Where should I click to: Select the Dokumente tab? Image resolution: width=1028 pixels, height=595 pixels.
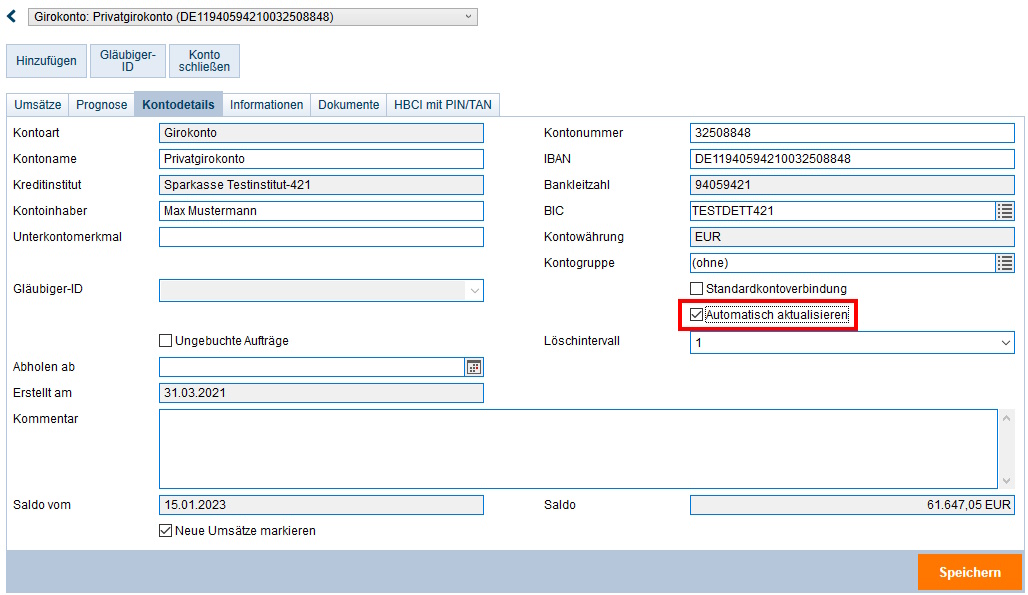(x=348, y=105)
